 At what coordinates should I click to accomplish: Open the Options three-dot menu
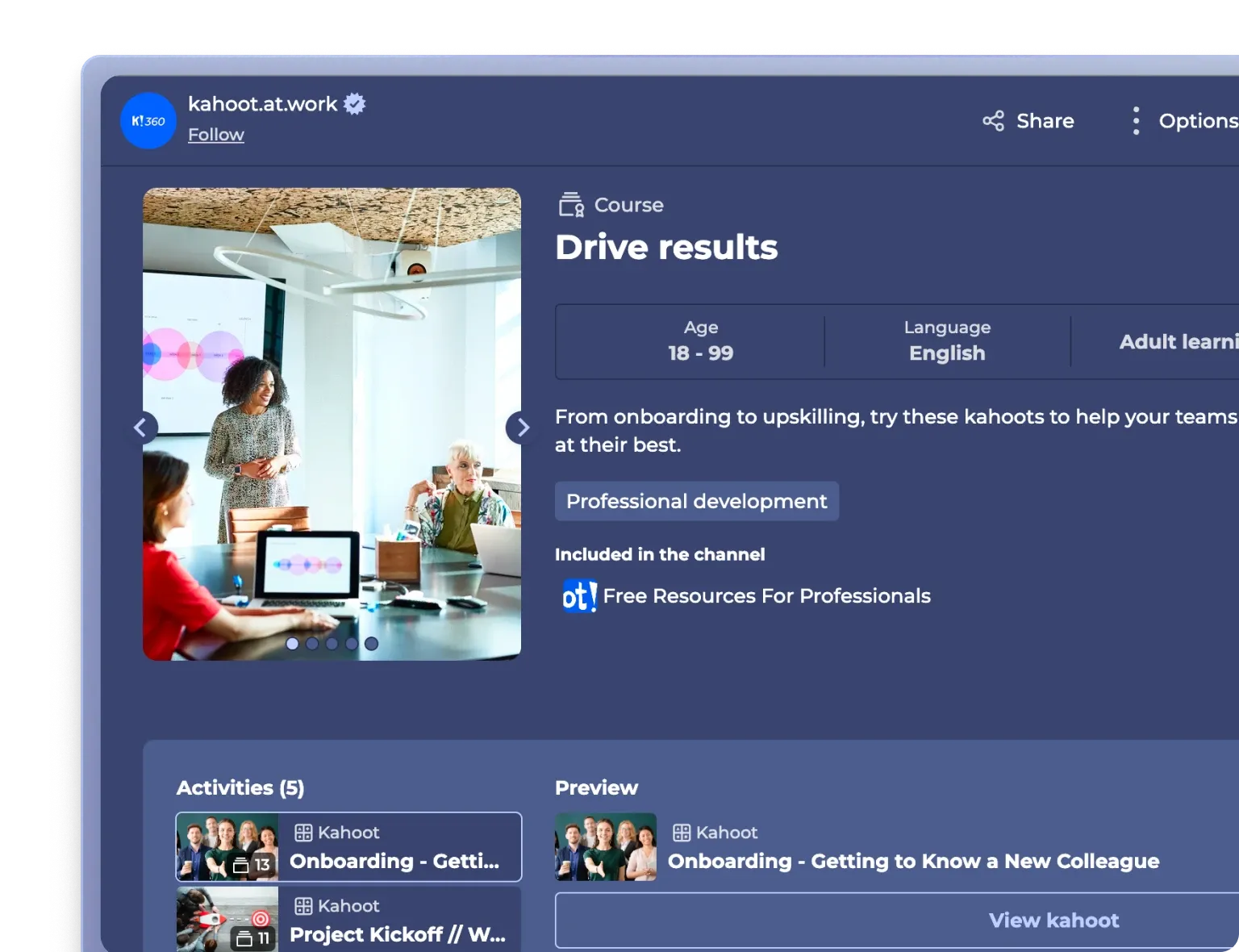pos(1136,121)
